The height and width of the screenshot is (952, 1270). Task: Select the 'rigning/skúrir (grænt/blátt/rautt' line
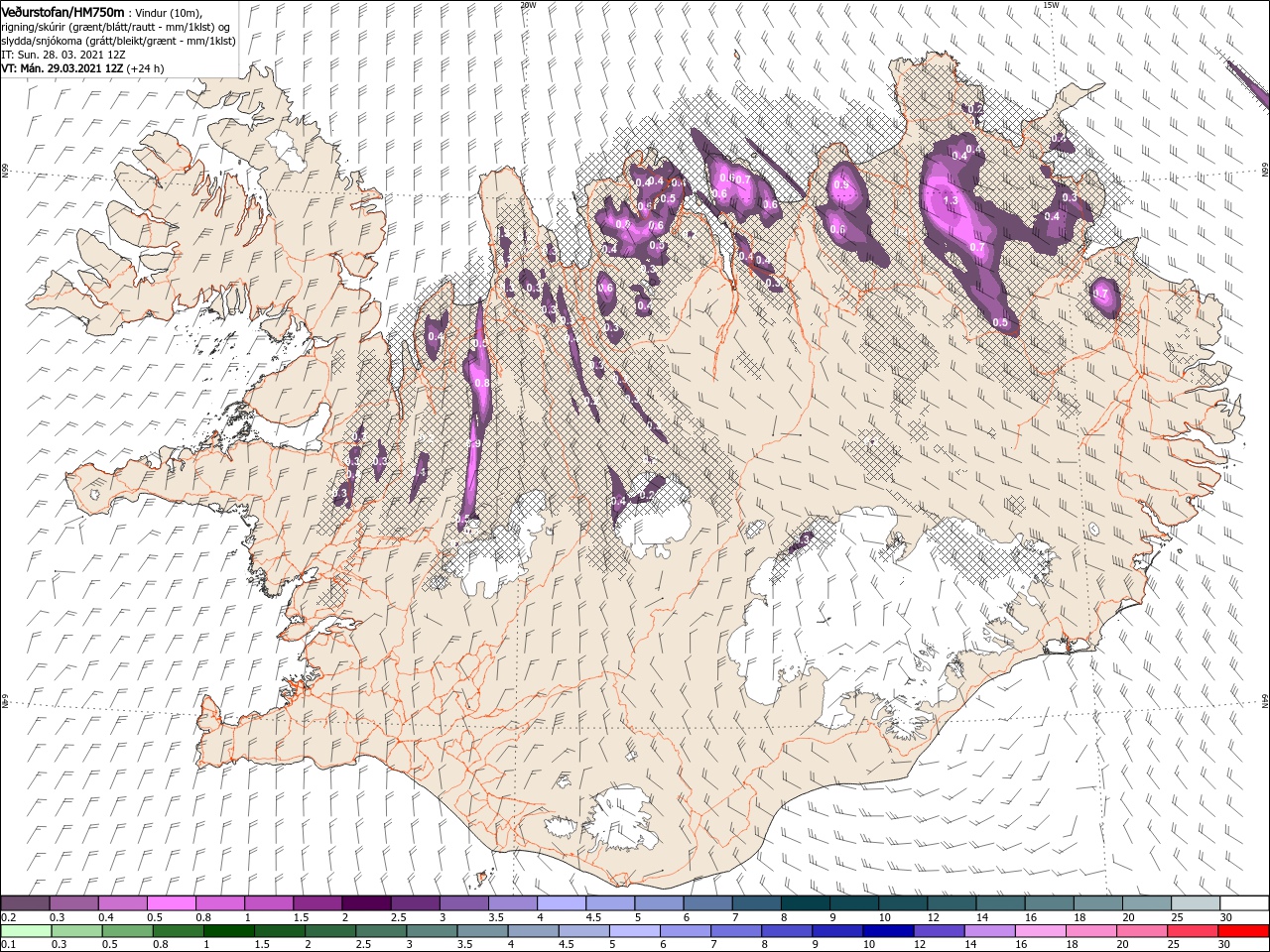[x=80, y=26]
